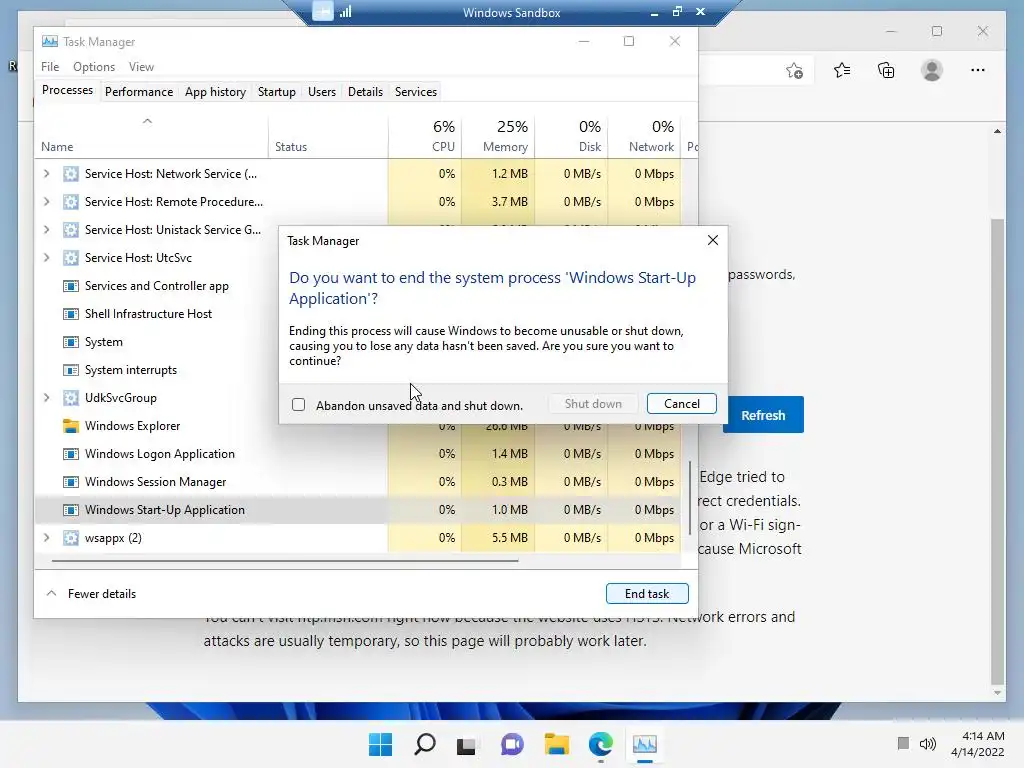Open the Options menu
The height and width of the screenshot is (768, 1024).
[93, 67]
